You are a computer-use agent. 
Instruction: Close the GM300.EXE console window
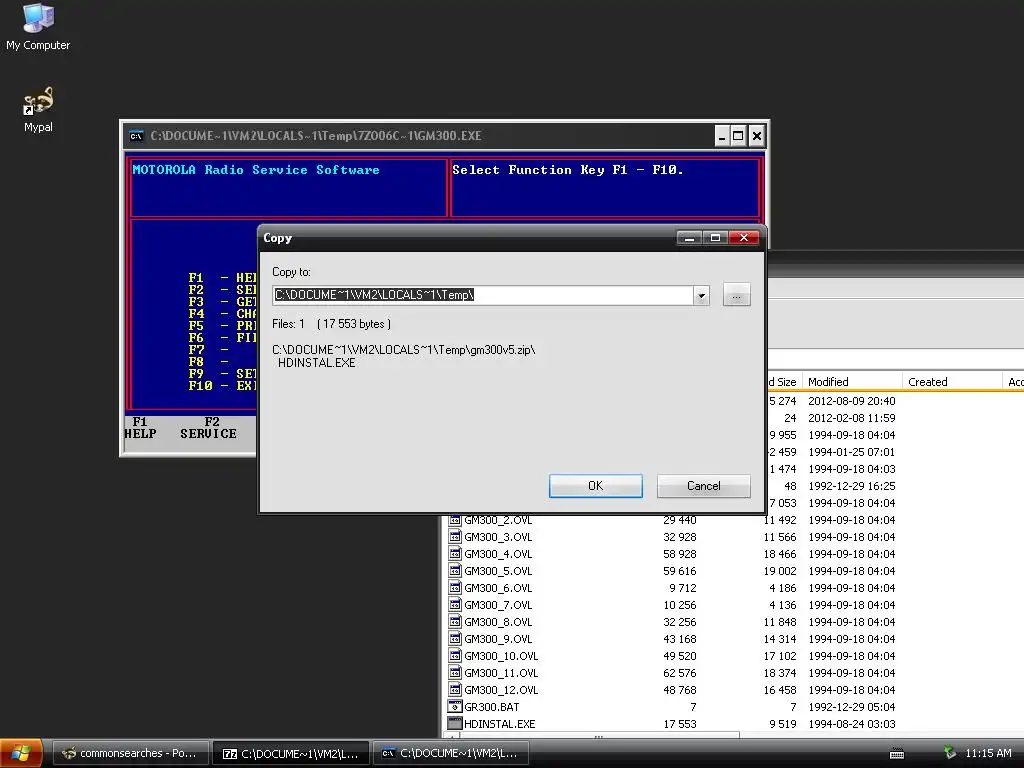(756, 136)
